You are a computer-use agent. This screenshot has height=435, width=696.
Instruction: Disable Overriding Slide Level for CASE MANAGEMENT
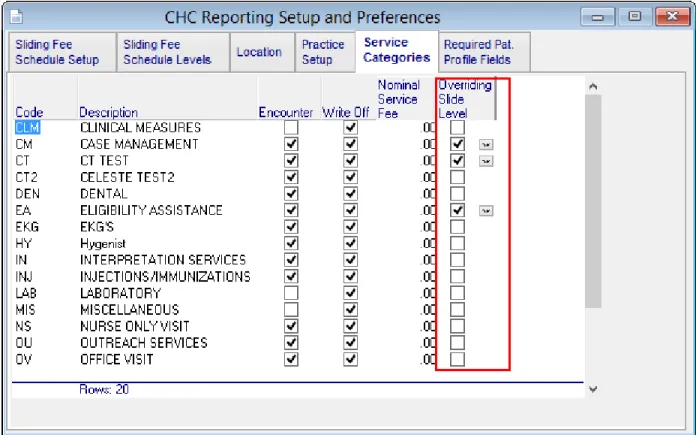pyautogui.click(x=457, y=144)
